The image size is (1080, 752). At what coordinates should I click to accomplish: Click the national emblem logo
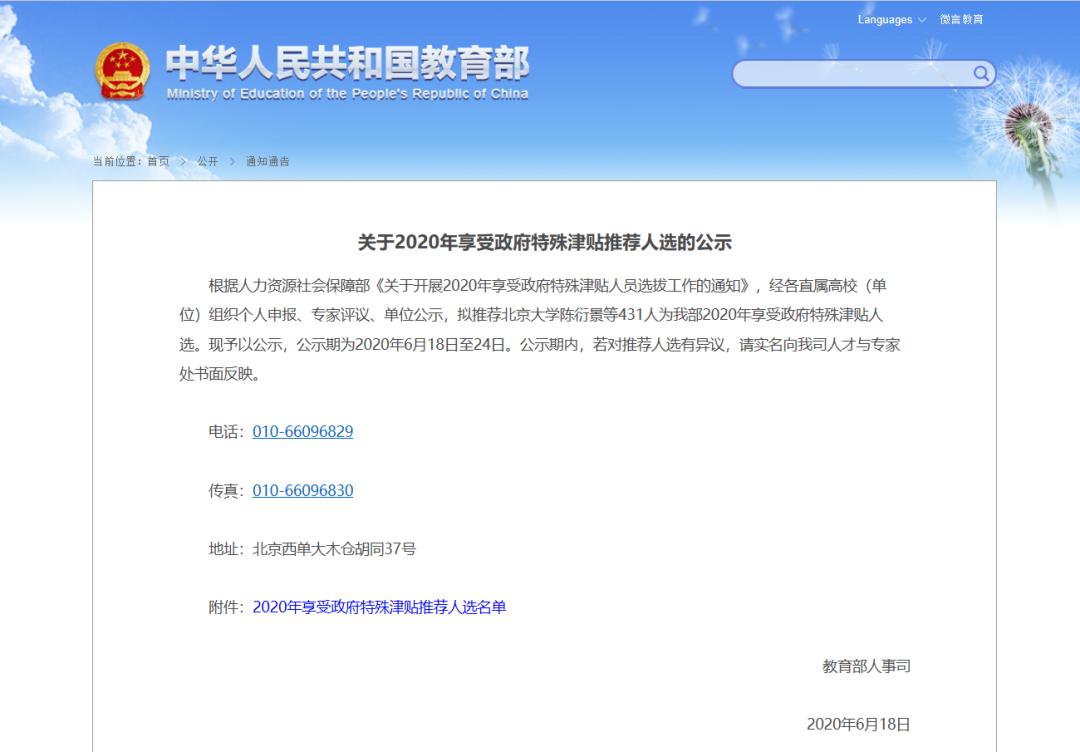(122, 71)
